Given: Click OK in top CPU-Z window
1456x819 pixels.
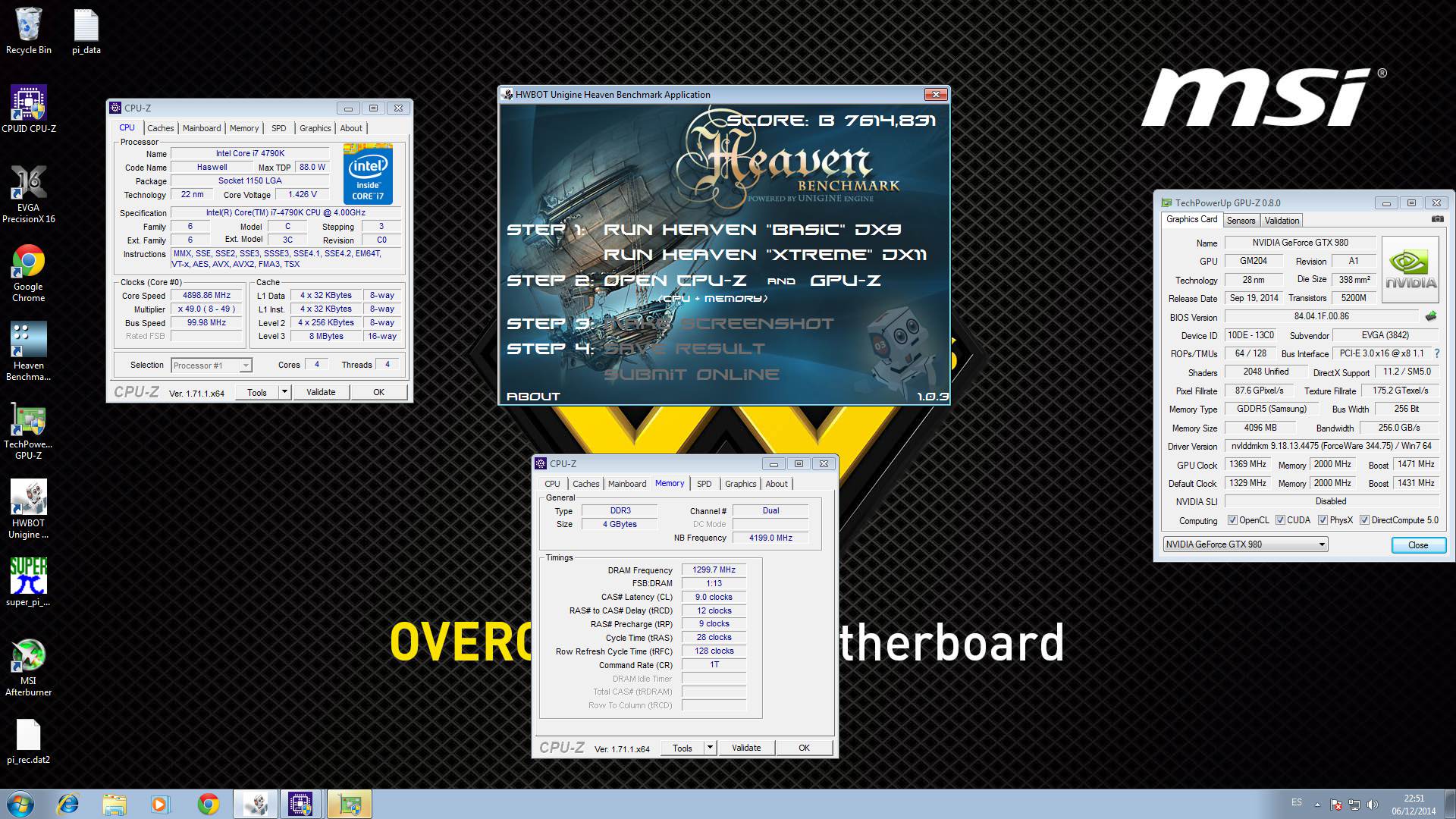Looking at the screenshot, I should pyautogui.click(x=378, y=392).
